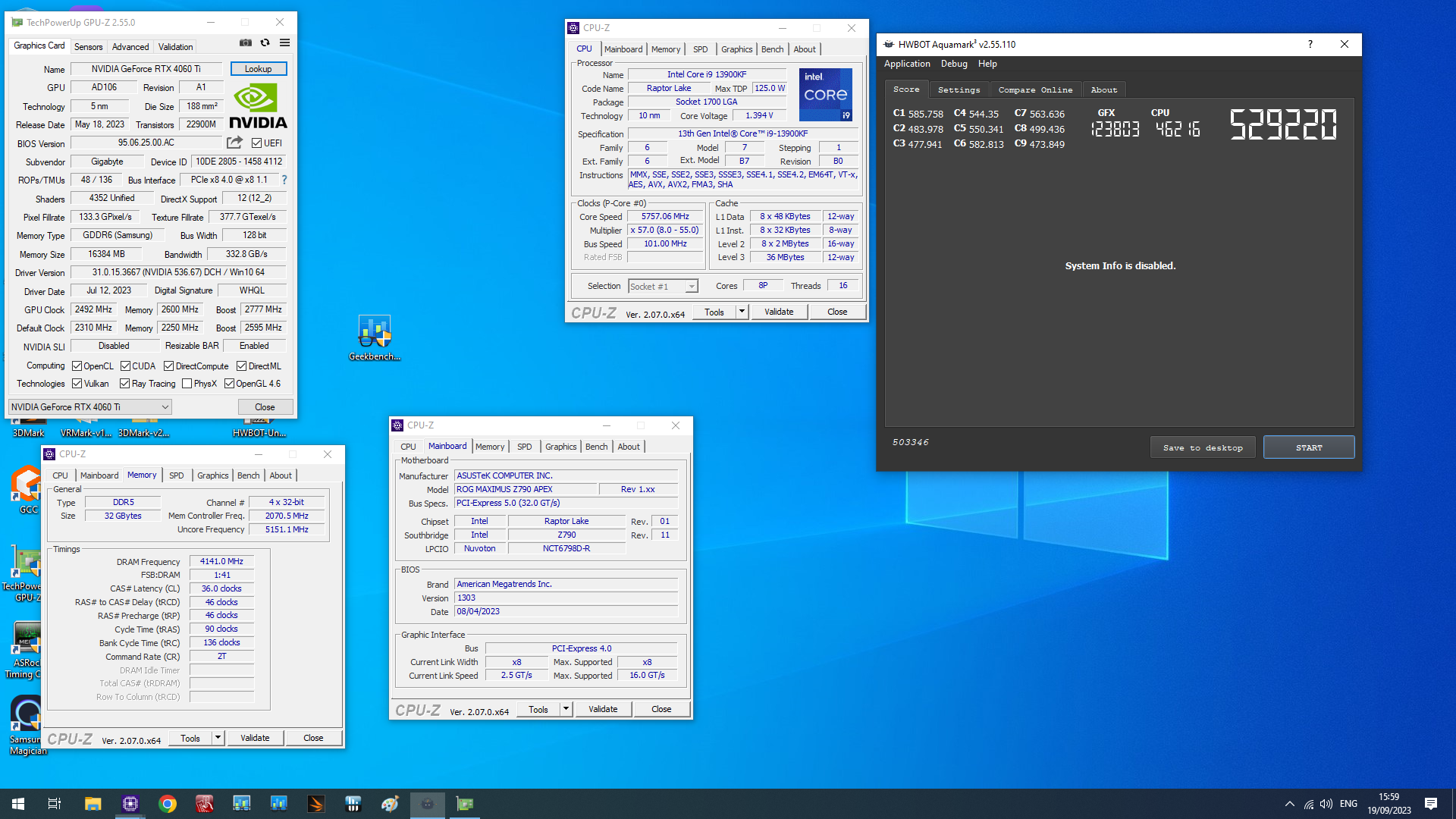Viewport: 1456px width, 819px height.
Task: Open the Paint palette taskbar icon
Action: pyautogui.click(x=390, y=804)
